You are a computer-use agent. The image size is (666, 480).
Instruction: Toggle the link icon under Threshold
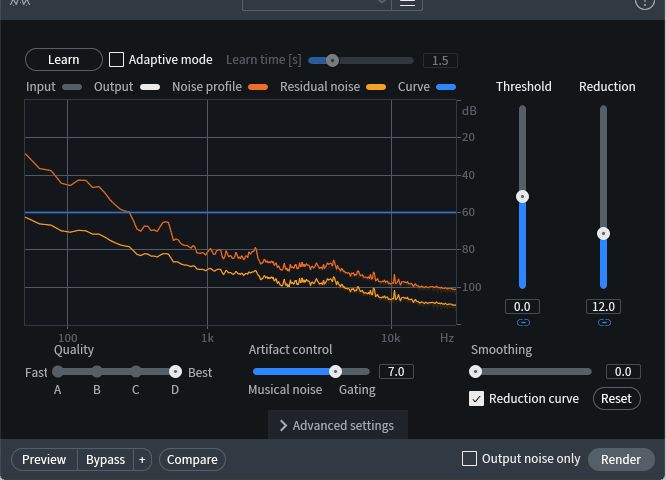coord(523,323)
